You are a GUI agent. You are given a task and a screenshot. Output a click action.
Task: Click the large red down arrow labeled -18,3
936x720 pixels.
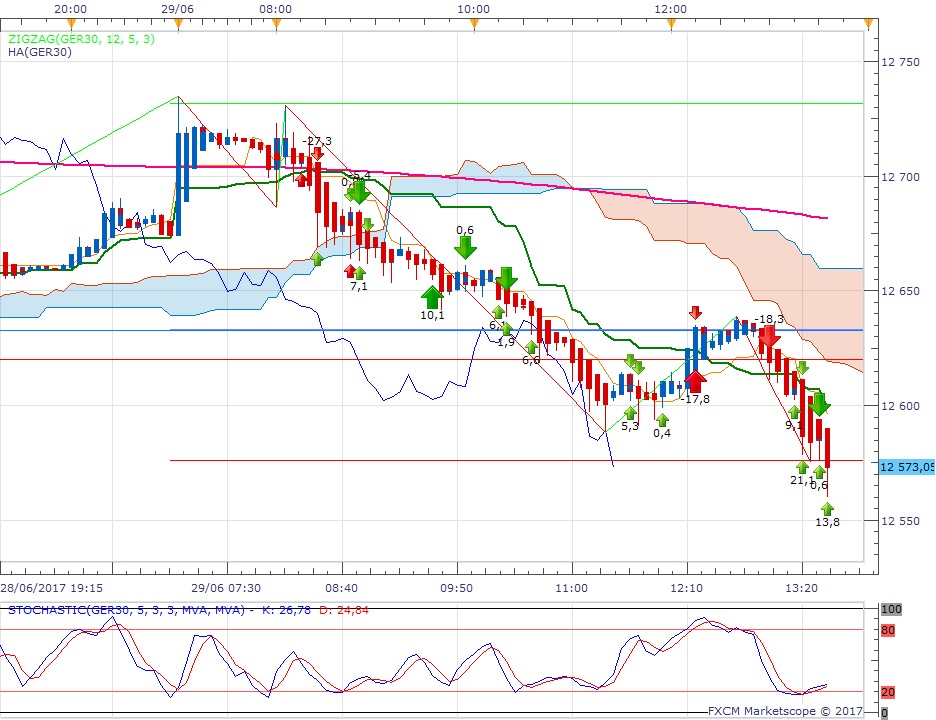[x=769, y=337]
